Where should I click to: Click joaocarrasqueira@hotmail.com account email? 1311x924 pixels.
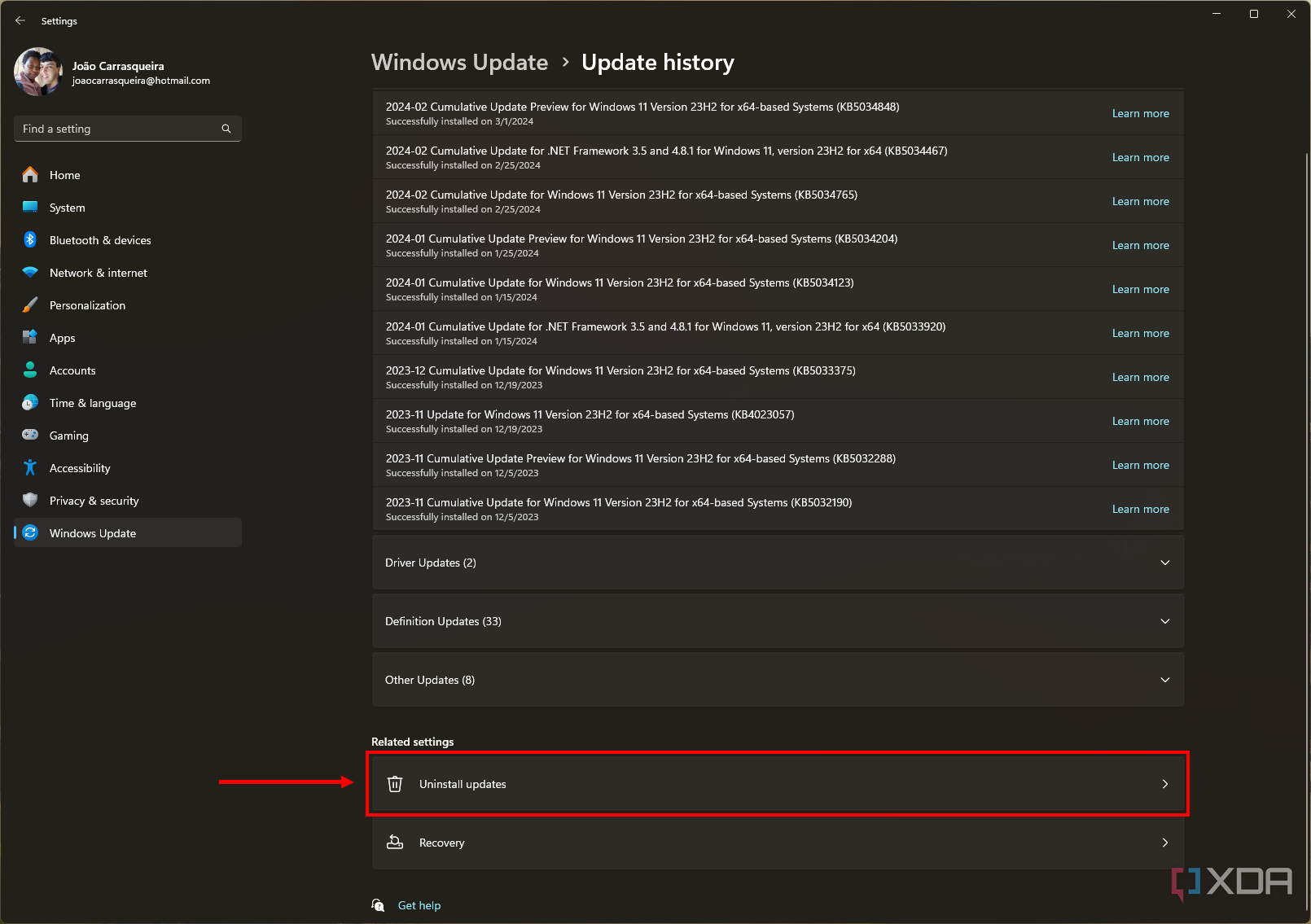[x=141, y=81]
